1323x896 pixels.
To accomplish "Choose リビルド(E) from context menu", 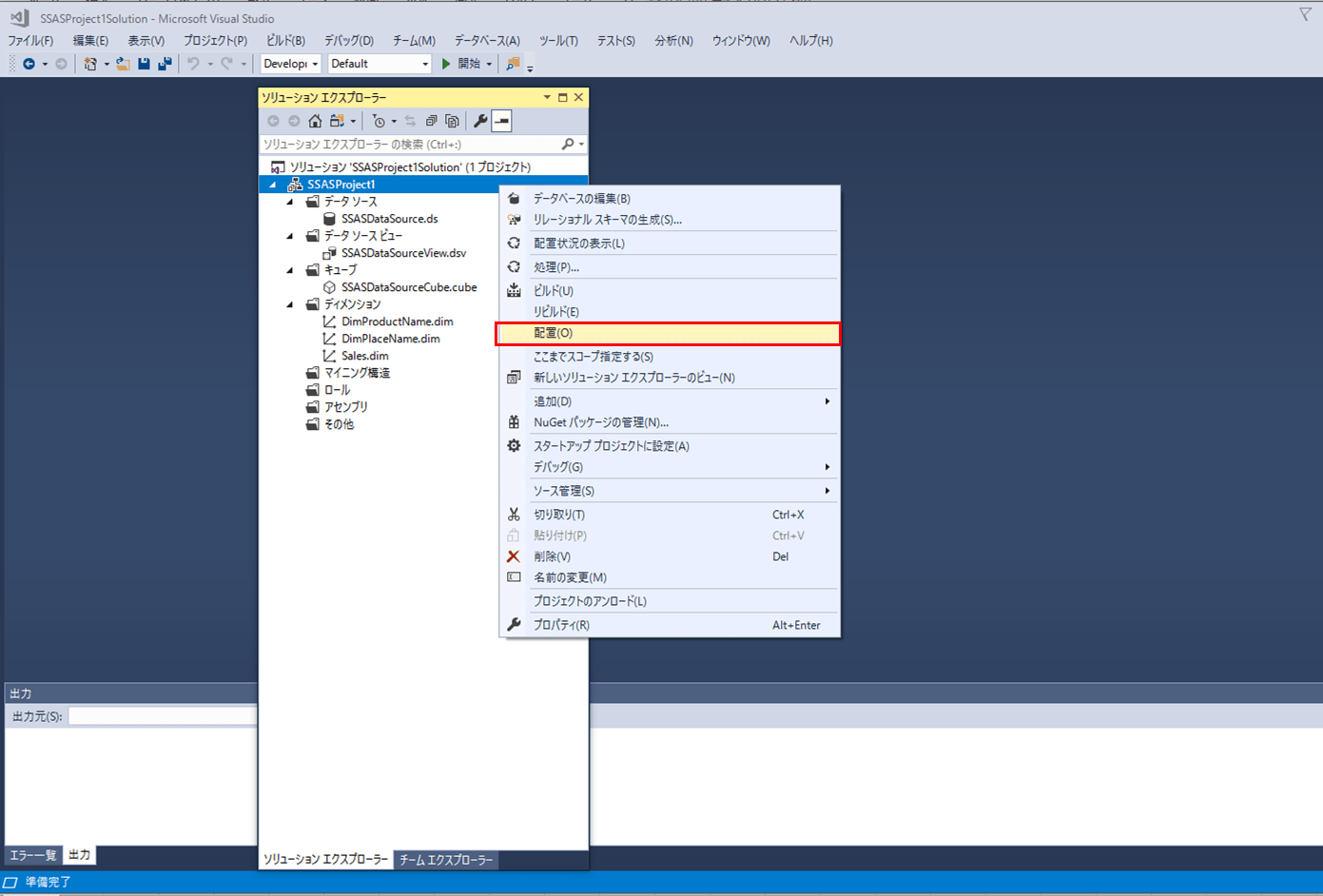I will [x=670, y=312].
